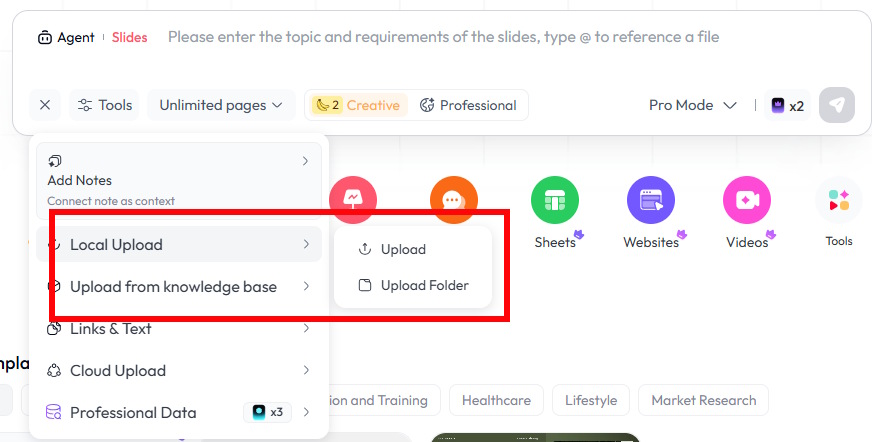872x442 pixels.
Task: Select Upload Folder from submenu
Action: [423, 285]
